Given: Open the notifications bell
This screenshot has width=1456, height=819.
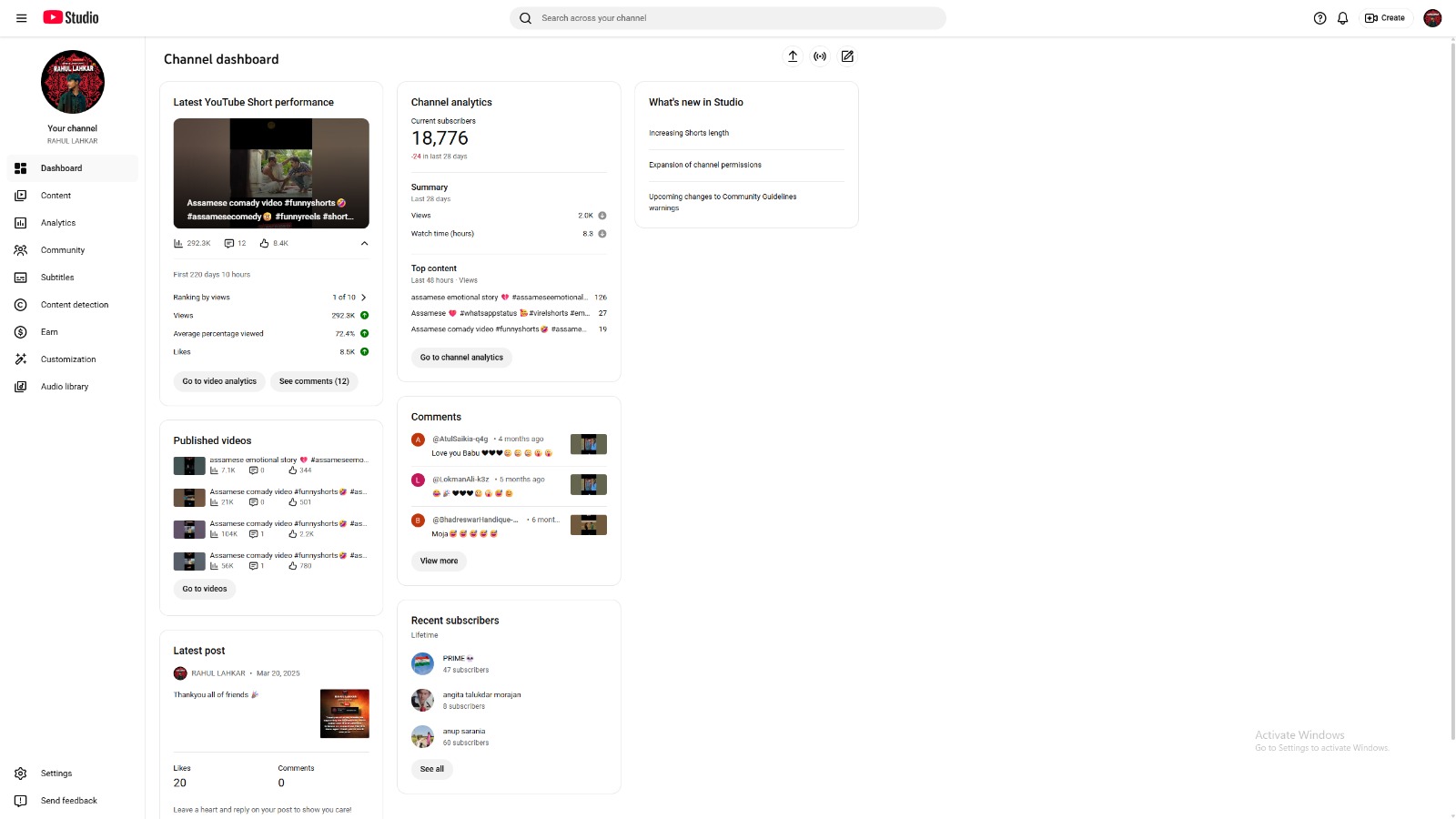Looking at the screenshot, I should (1342, 17).
